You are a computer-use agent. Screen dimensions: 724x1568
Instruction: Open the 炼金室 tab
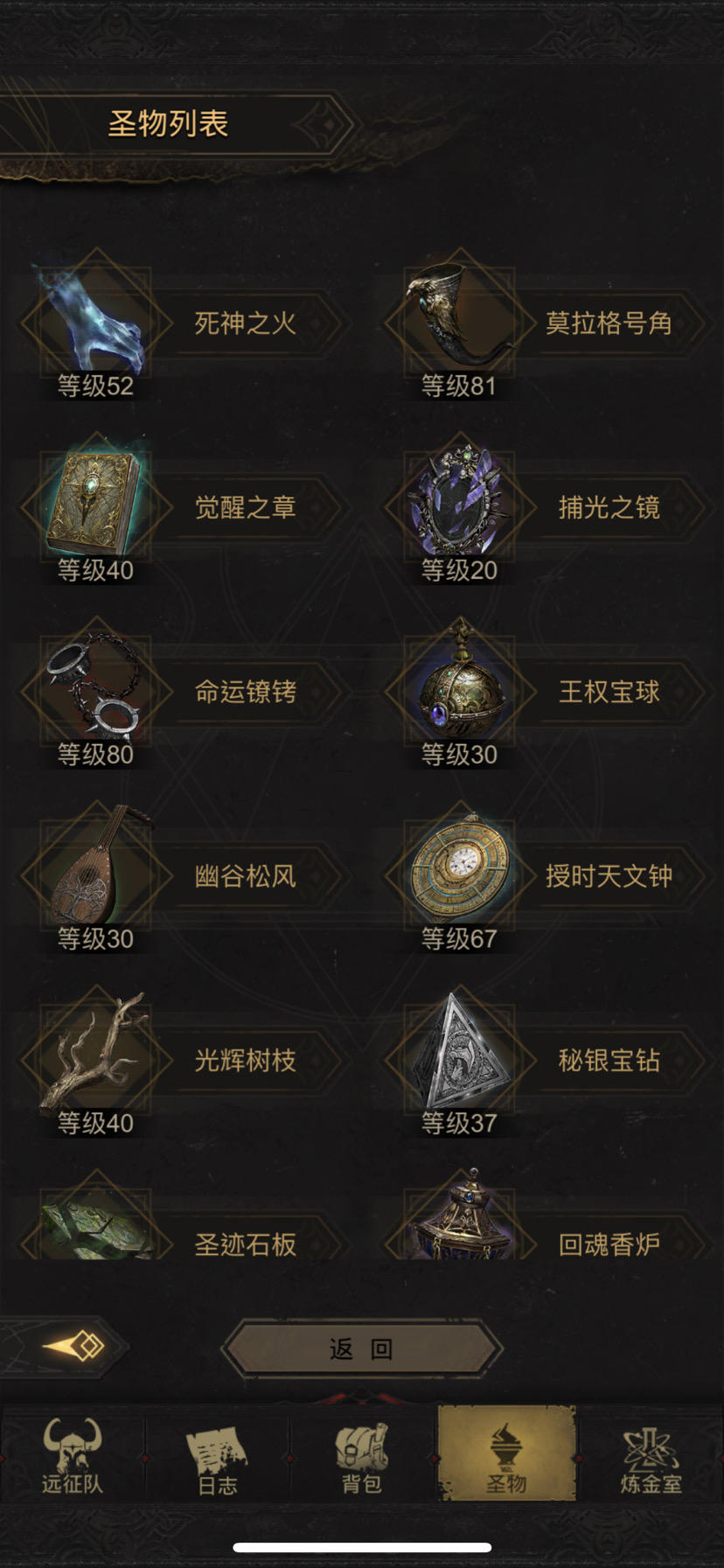click(651, 1455)
